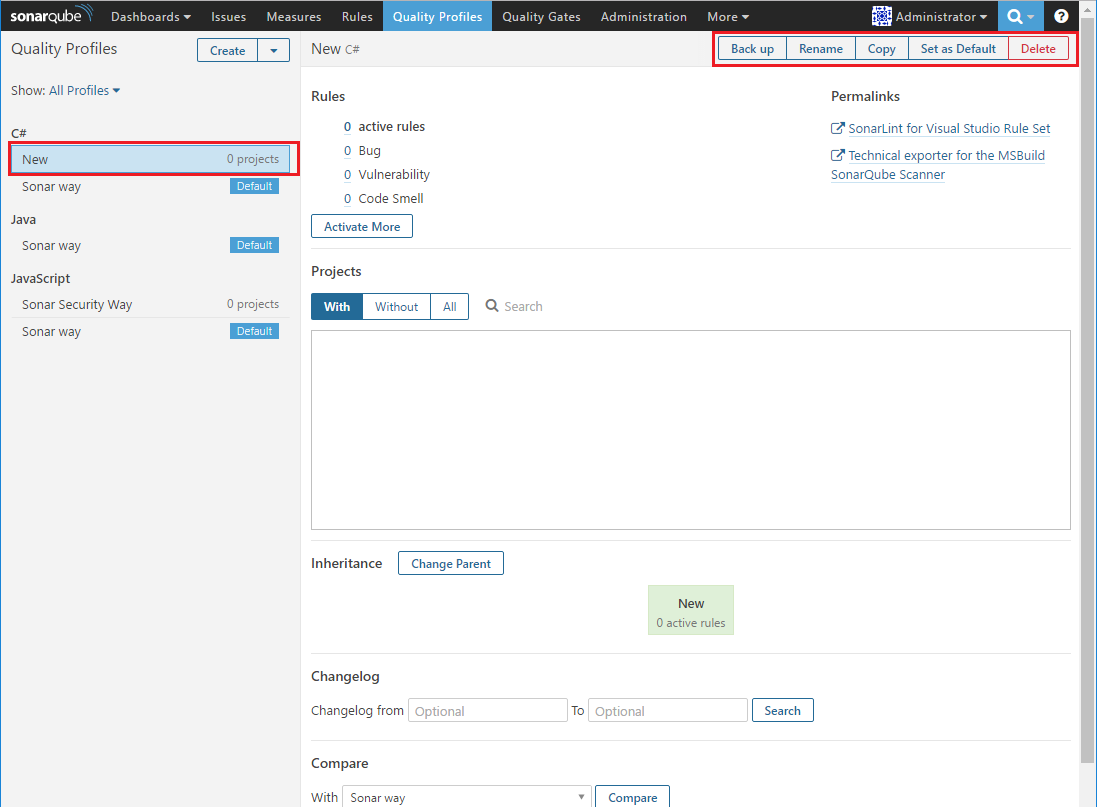Open the Compare With Sonar way dropdown

(467, 797)
